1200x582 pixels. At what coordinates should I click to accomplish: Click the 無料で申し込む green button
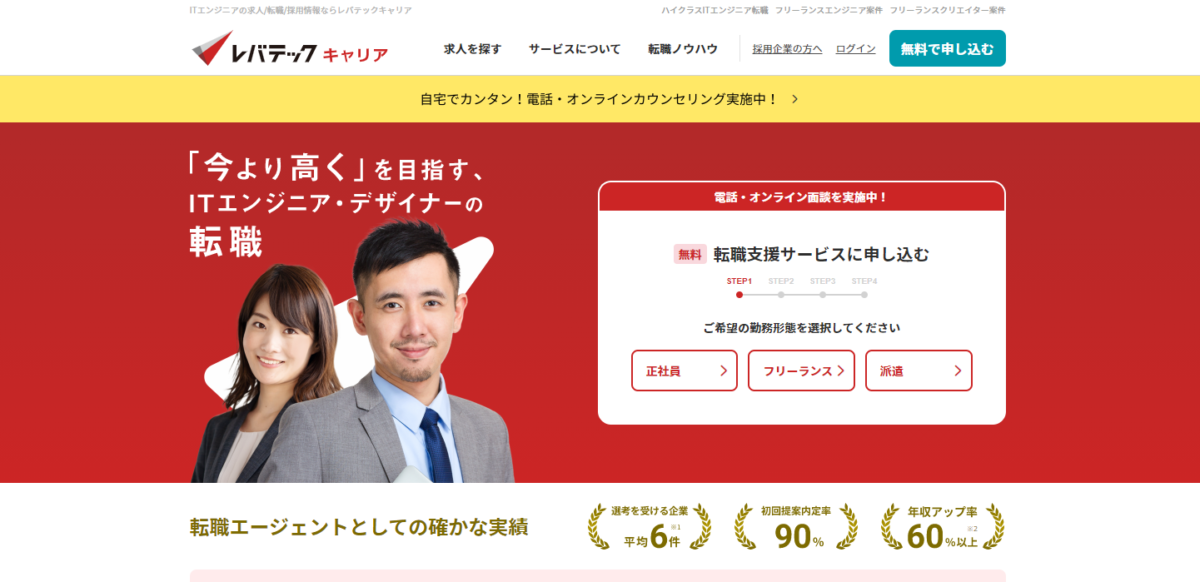click(947, 47)
